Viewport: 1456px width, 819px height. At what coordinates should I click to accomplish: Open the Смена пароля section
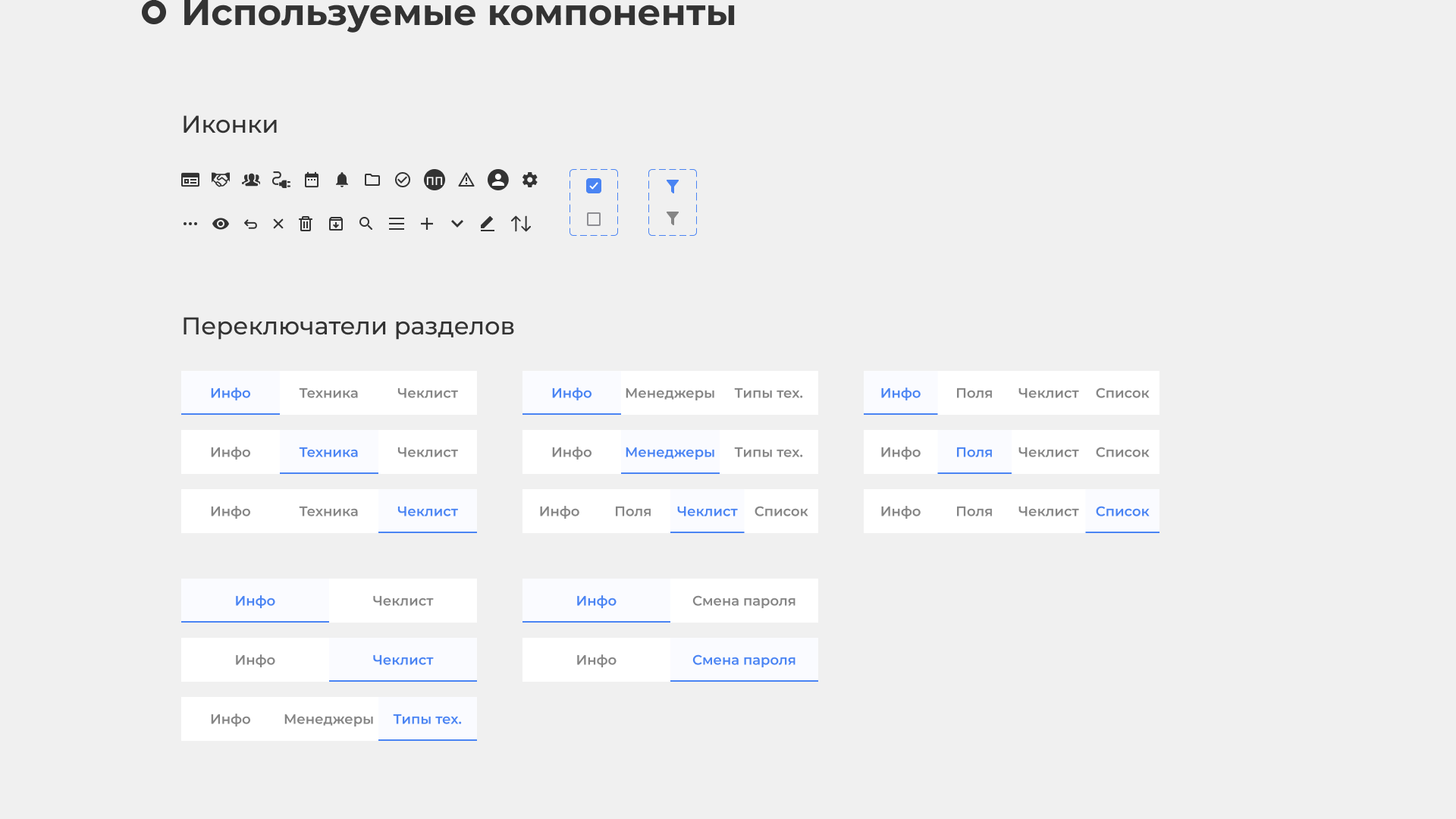click(744, 660)
